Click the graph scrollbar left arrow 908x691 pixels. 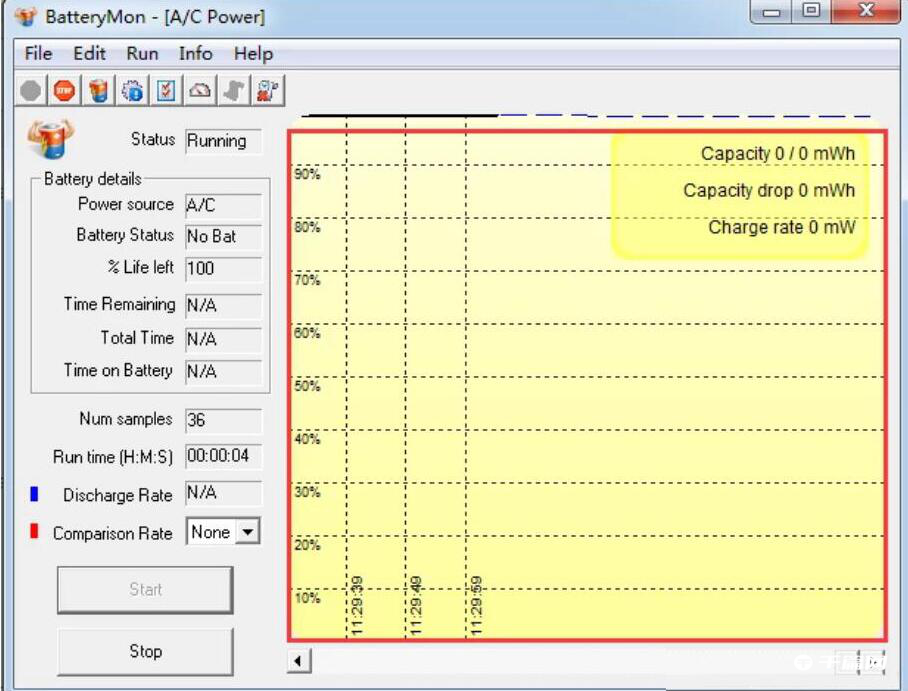pyautogui.click(x=299, y=661)
